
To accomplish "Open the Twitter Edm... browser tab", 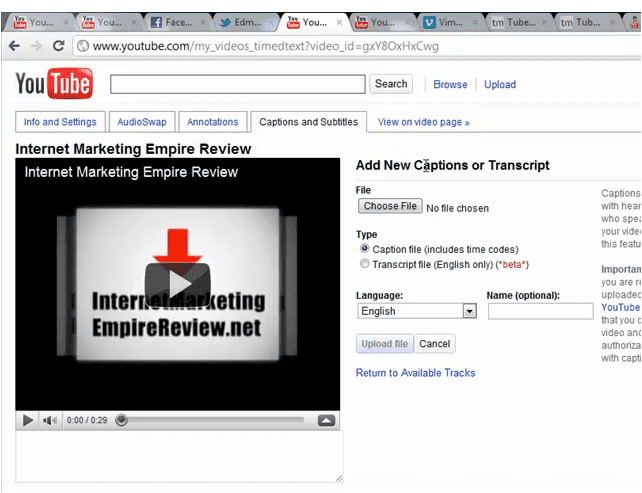I will point(246,22).
